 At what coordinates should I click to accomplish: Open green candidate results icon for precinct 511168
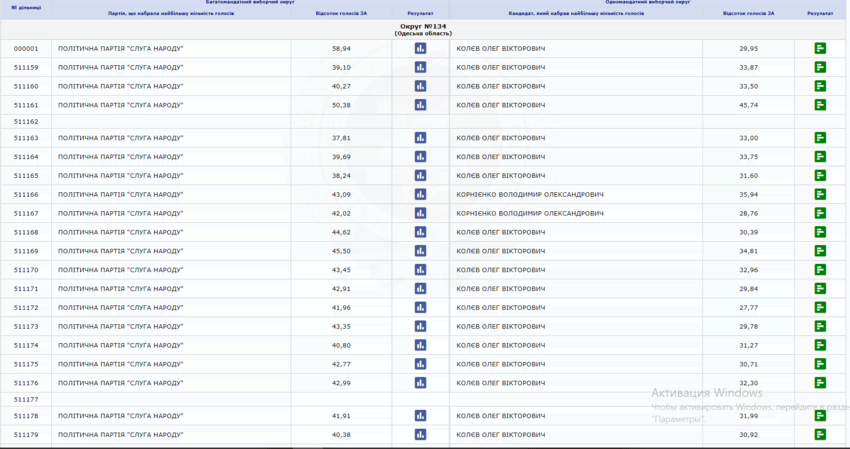coord(820,232)
